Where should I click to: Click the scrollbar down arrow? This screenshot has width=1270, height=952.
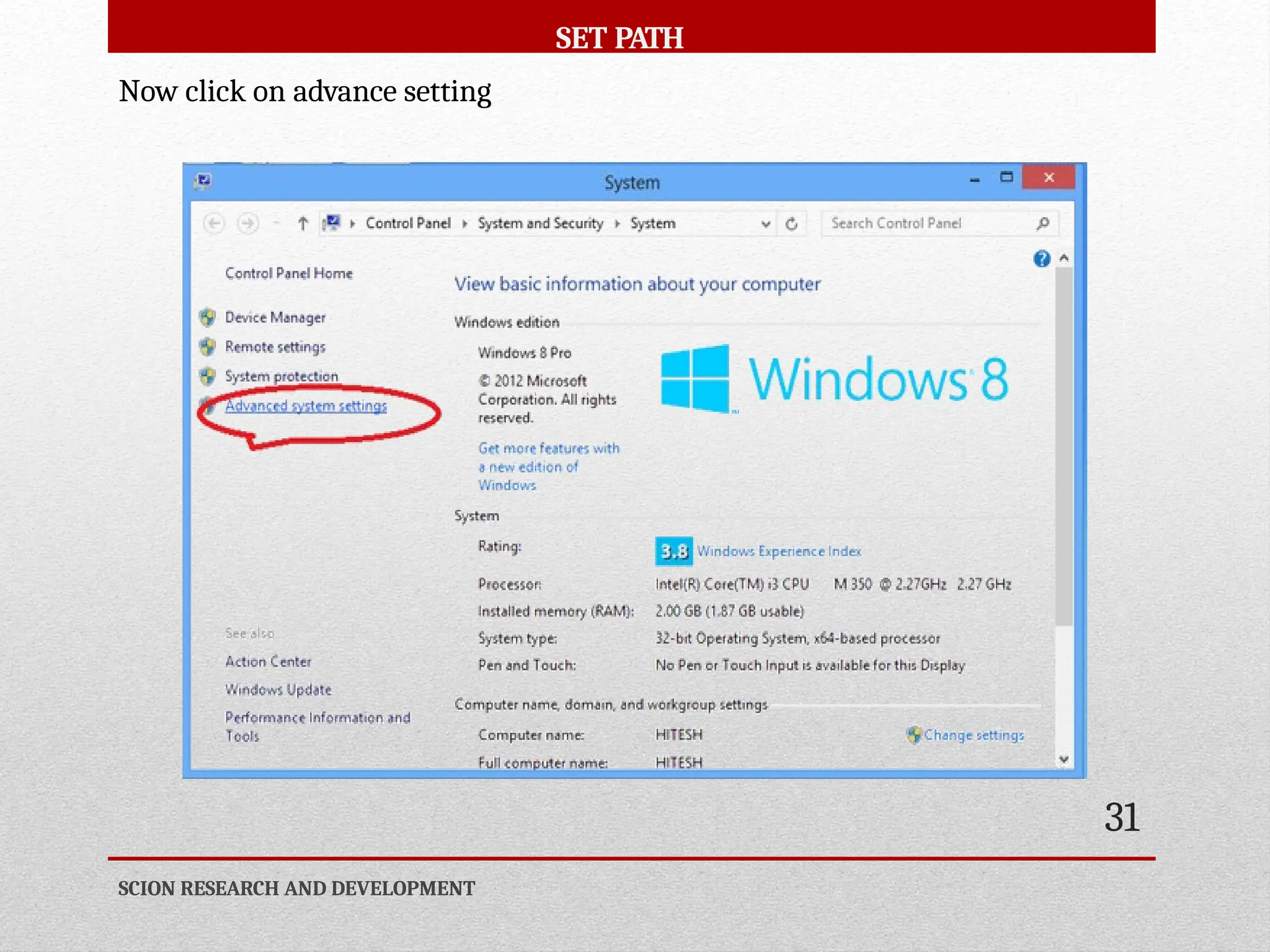coord(1064,759)
